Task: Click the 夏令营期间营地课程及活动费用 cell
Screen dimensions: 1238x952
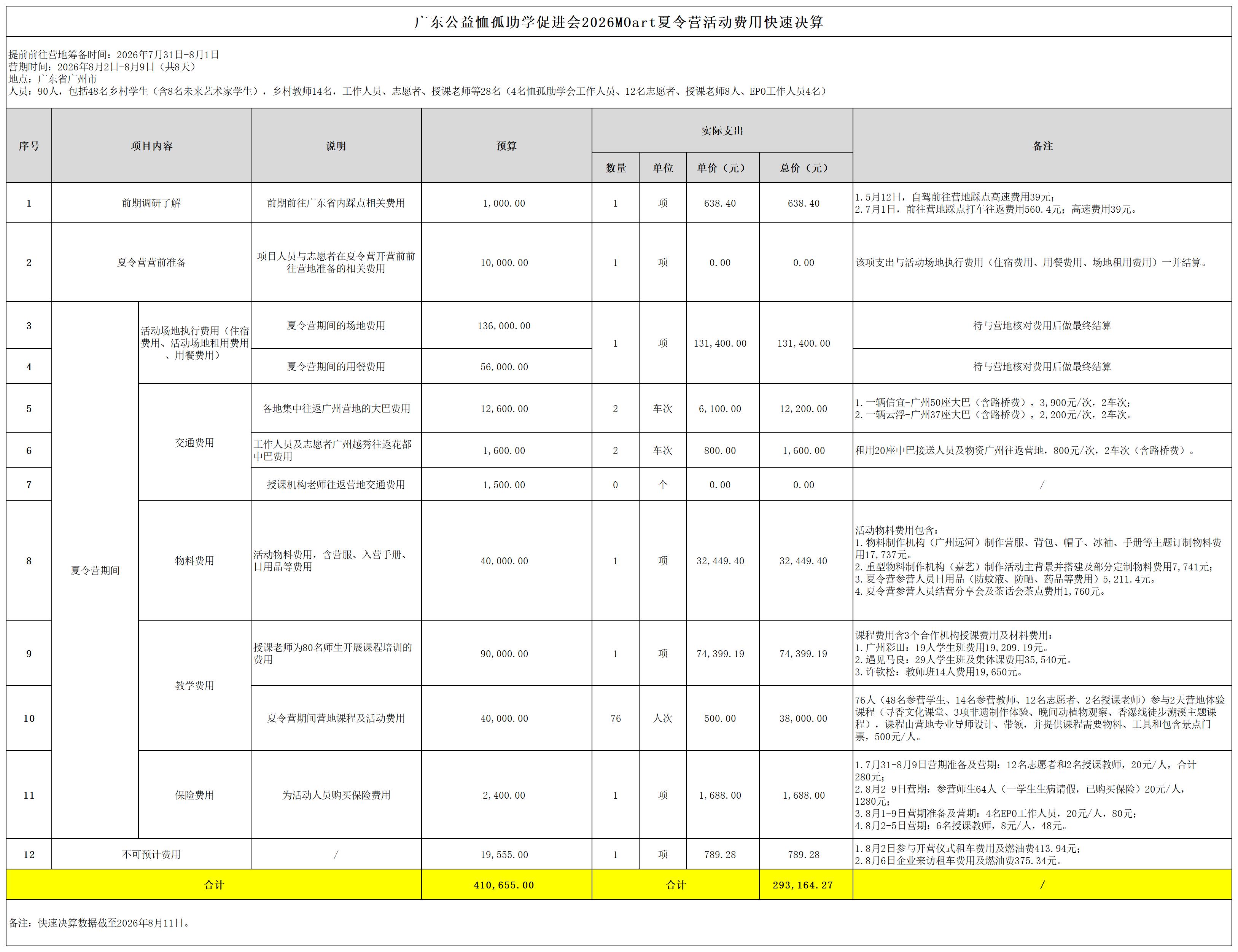Action: click(x=336, y=718)
